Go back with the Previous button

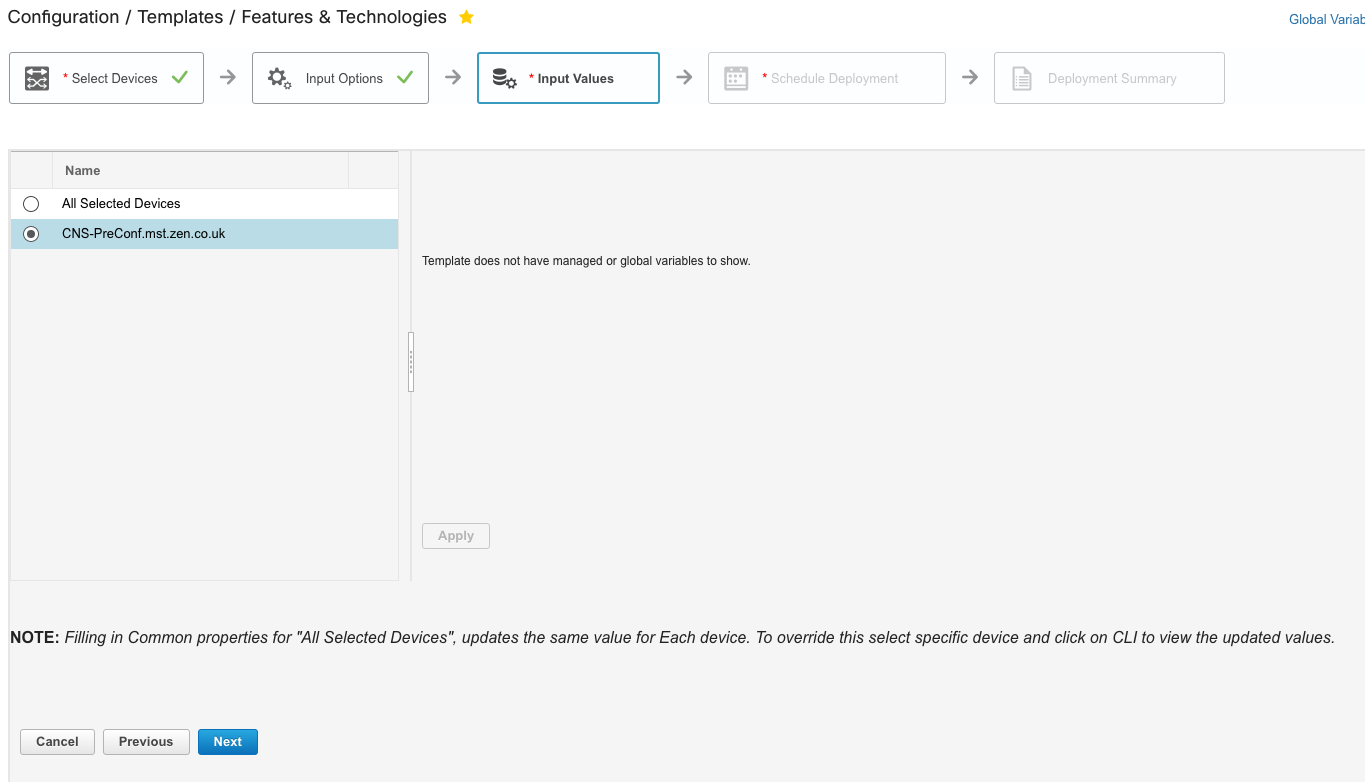(x=146, y=742)
